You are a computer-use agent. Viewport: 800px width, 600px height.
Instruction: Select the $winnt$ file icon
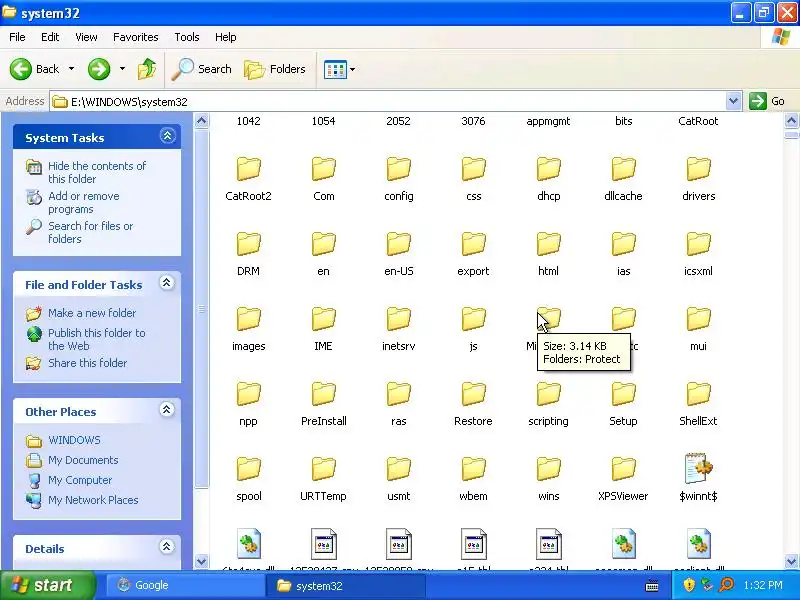[x=698, y=468]
